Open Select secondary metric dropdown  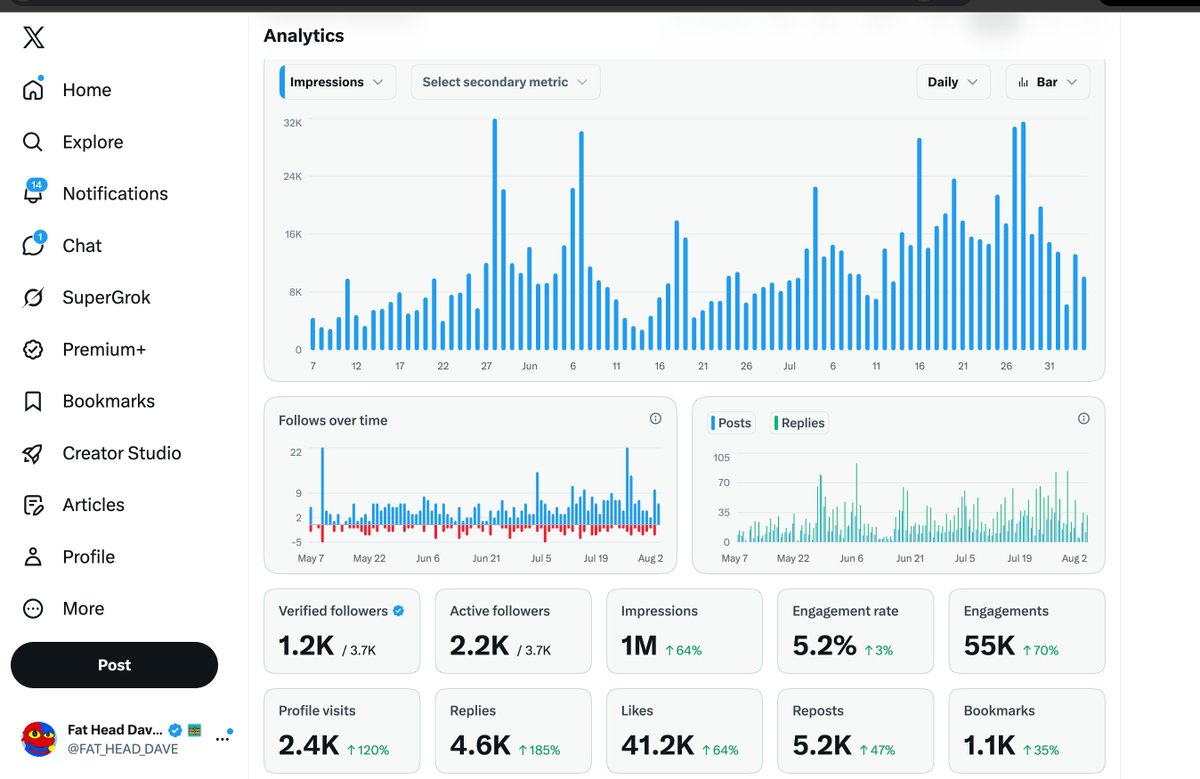click(x=506, y=82)
